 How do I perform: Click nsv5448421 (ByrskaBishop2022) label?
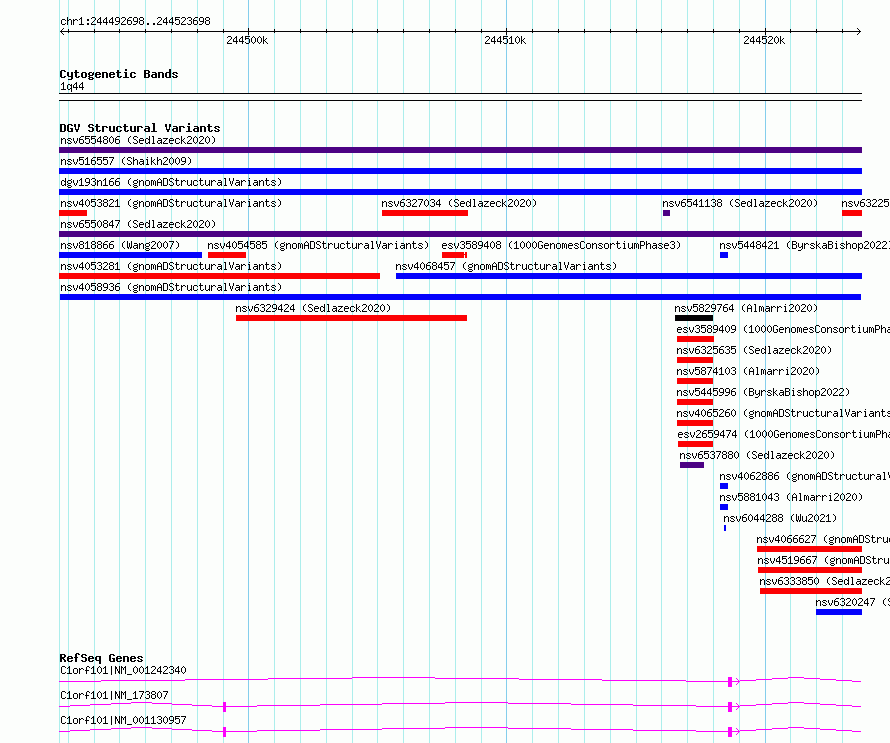(804, 245)
